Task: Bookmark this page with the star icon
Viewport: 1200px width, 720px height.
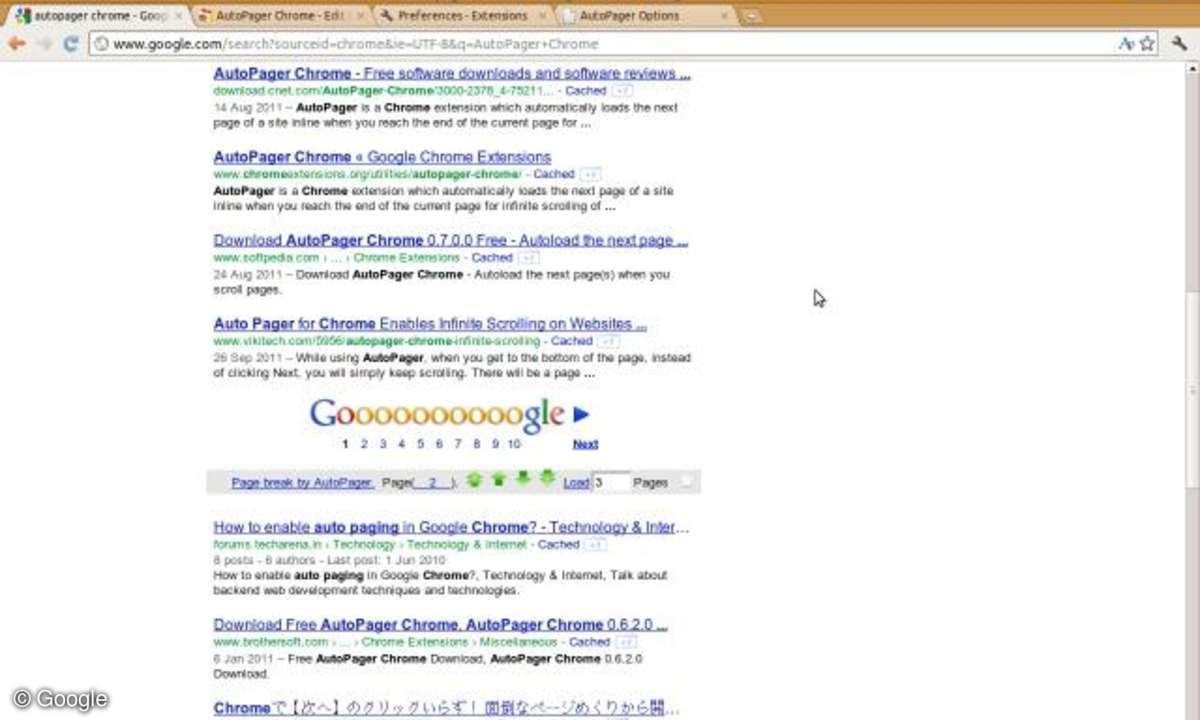Action: [1147, 44]
